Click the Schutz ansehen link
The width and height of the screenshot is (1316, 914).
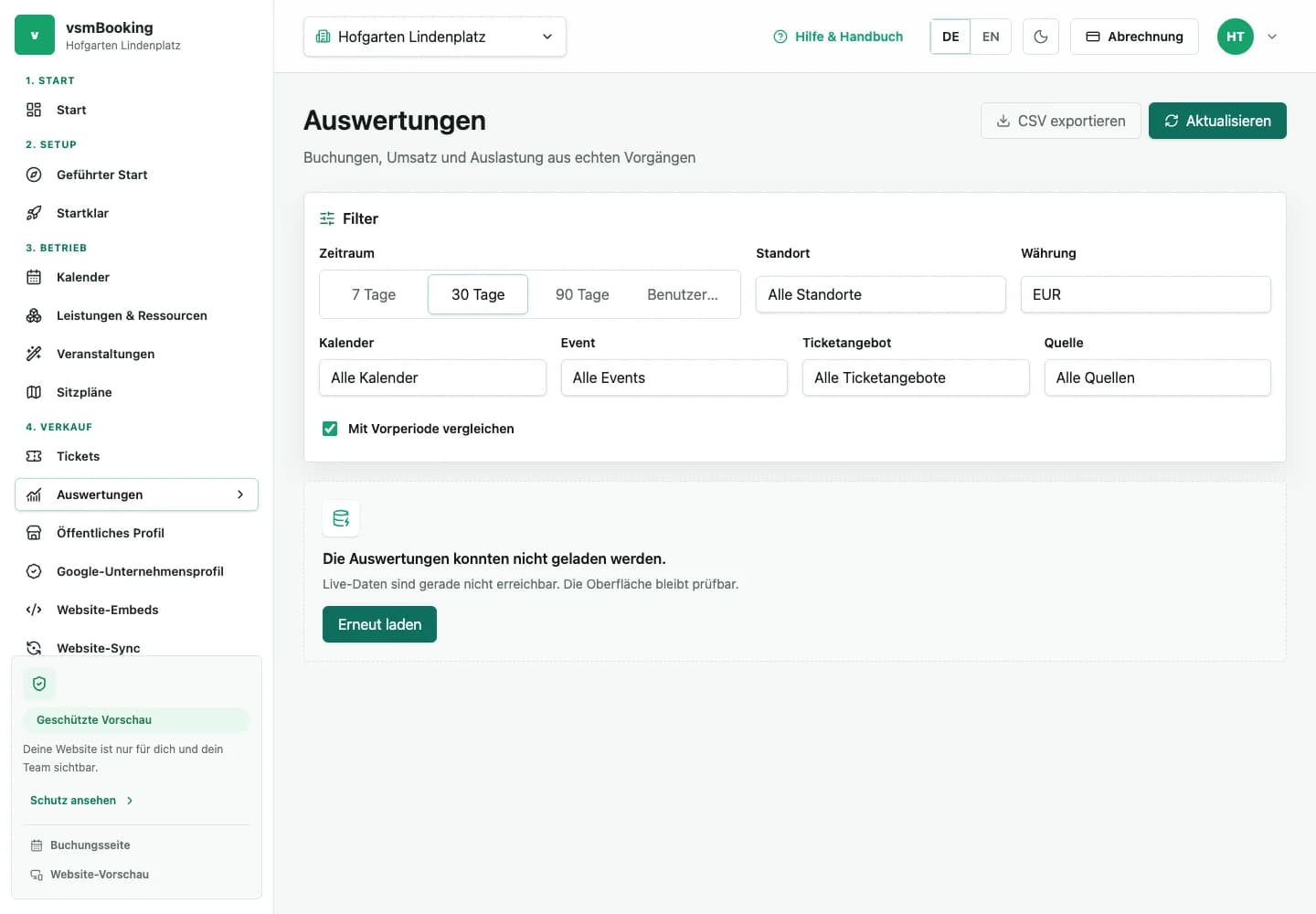tap(82, 801)
